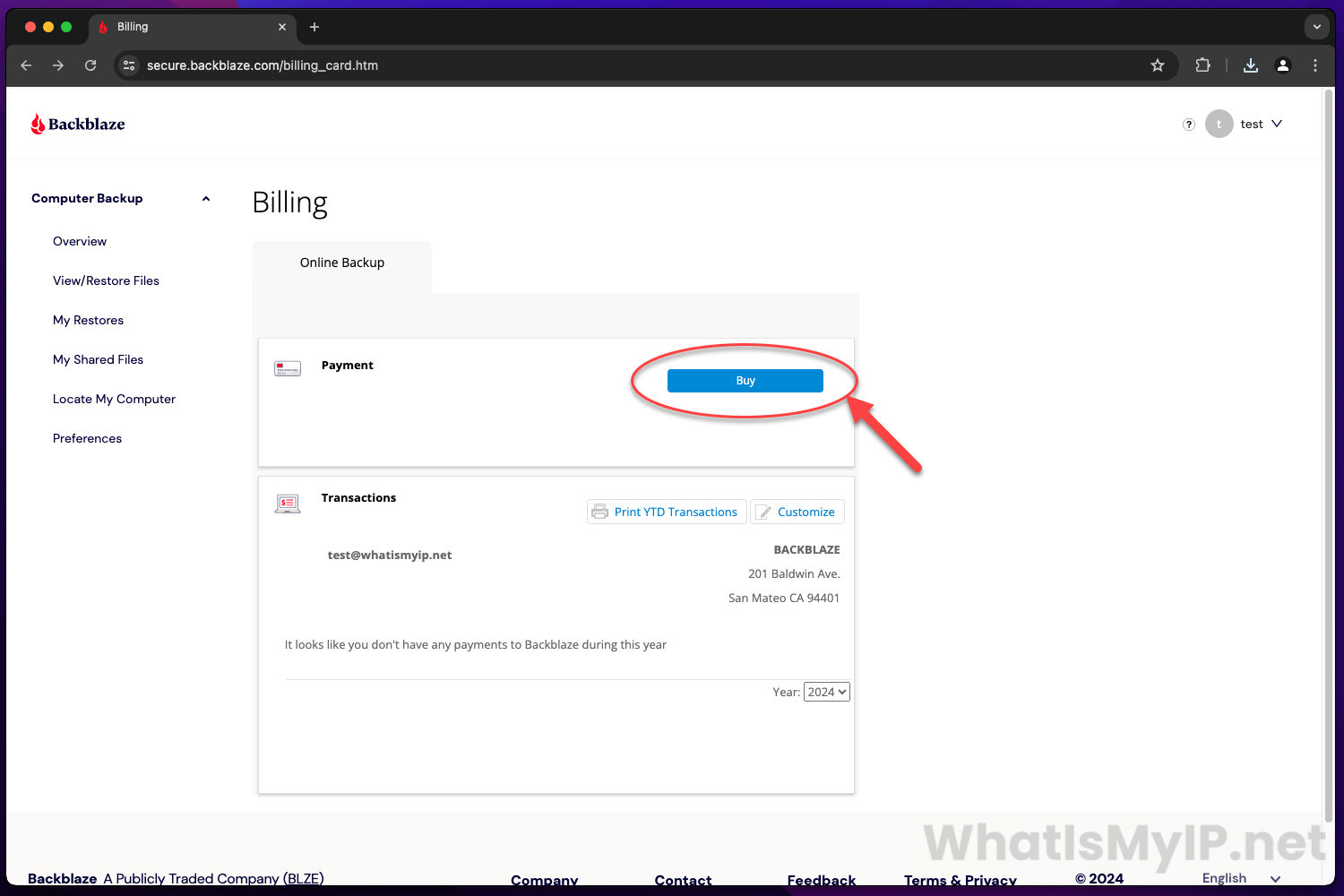Click the Billing page heading

(x=289, y=203)
